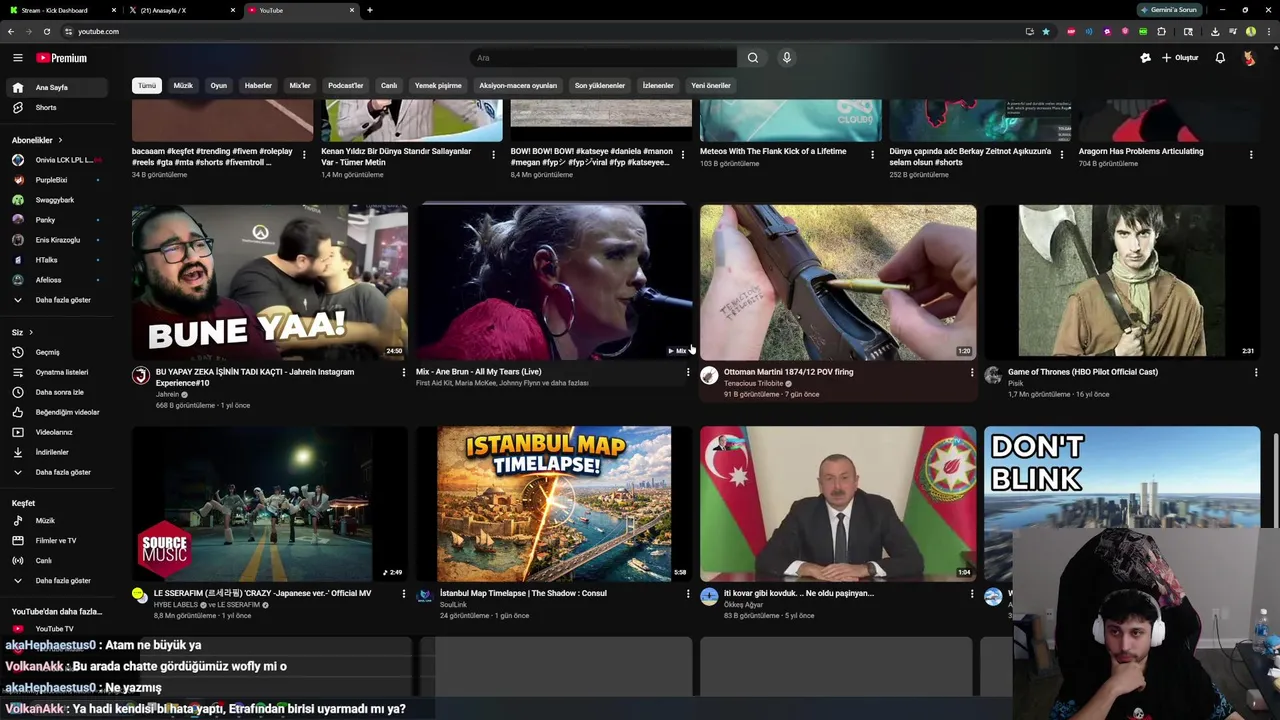
Task: Select the Yemek pişirme filter chip
Action: click(438, 86)
